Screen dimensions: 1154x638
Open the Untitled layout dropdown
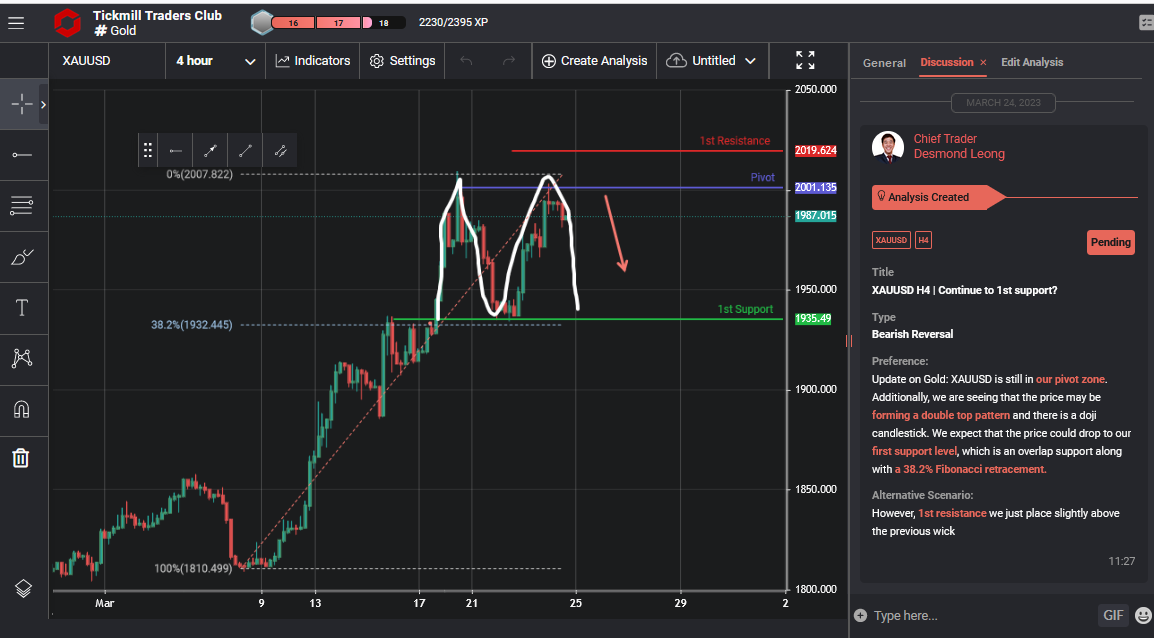pos(712,61)
